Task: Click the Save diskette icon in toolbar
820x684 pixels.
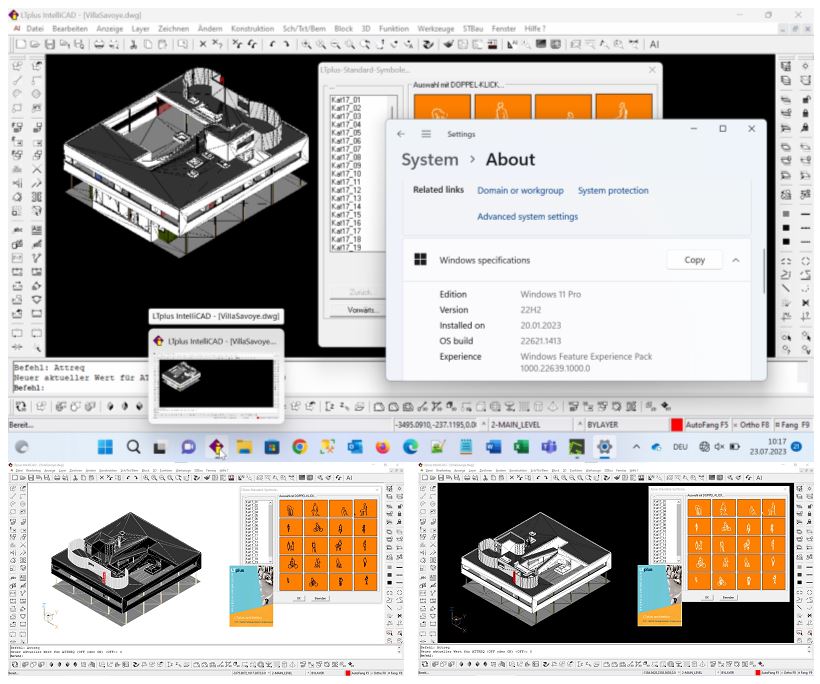Action: [x=50, y=44]
